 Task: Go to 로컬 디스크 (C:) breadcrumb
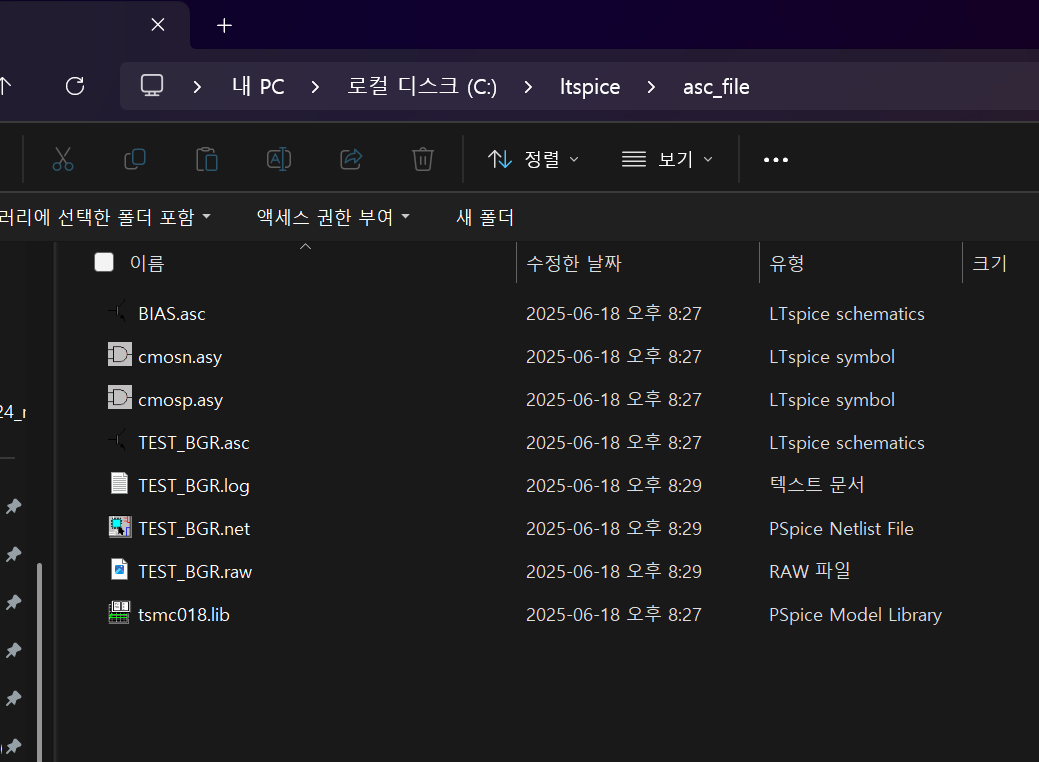422,86
